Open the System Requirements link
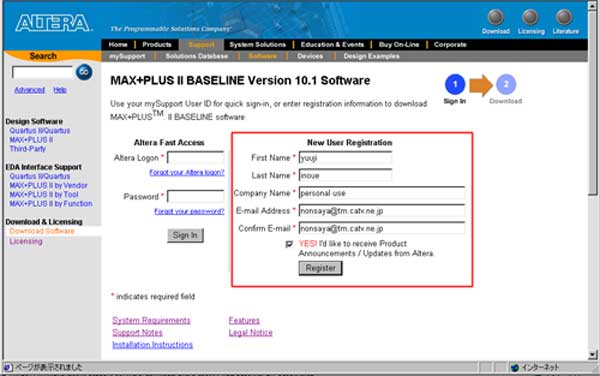600x376 pixels. [151, 321]
